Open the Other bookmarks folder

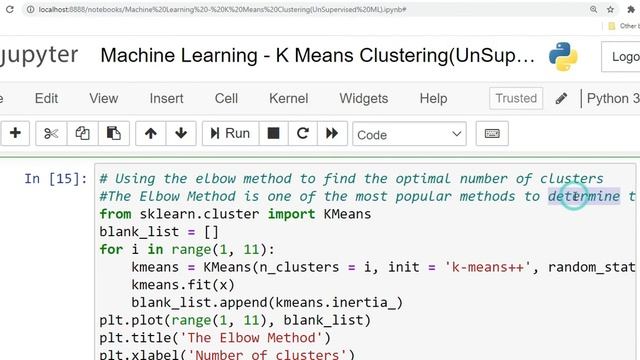click(x=624, y=26)
